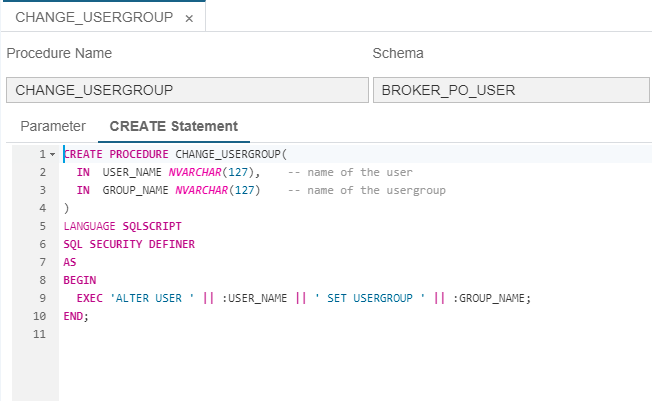
Task: Click the :GROUP_NAME variable on line 9
Action: click(489, 298)
